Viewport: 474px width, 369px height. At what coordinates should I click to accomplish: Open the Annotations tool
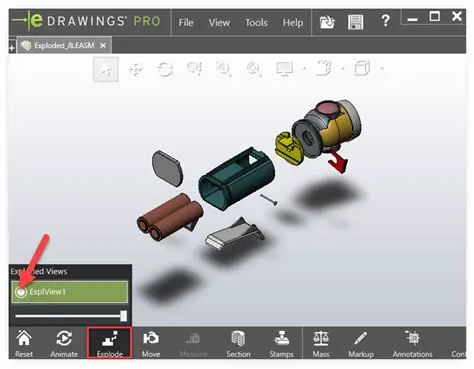pos(412,344)
